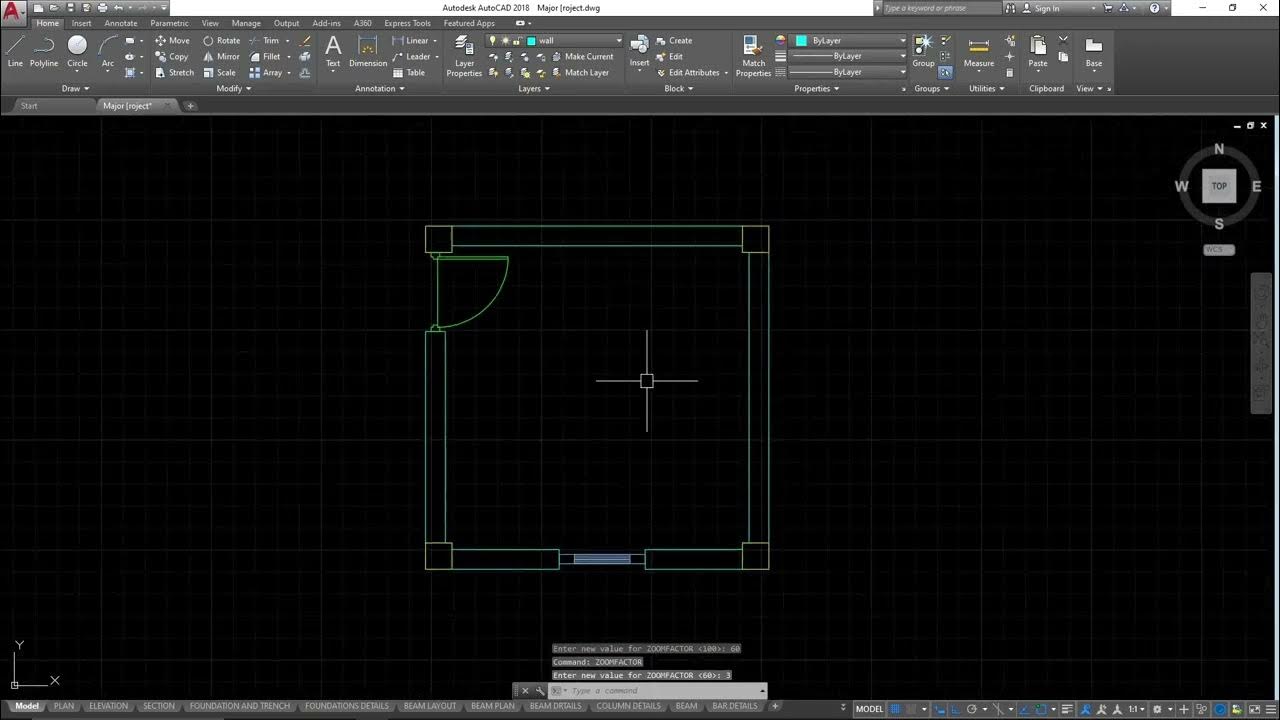This screenshot has height=720, width=1280.
Task: Expand the Modify panel
Action: [233, 89]
